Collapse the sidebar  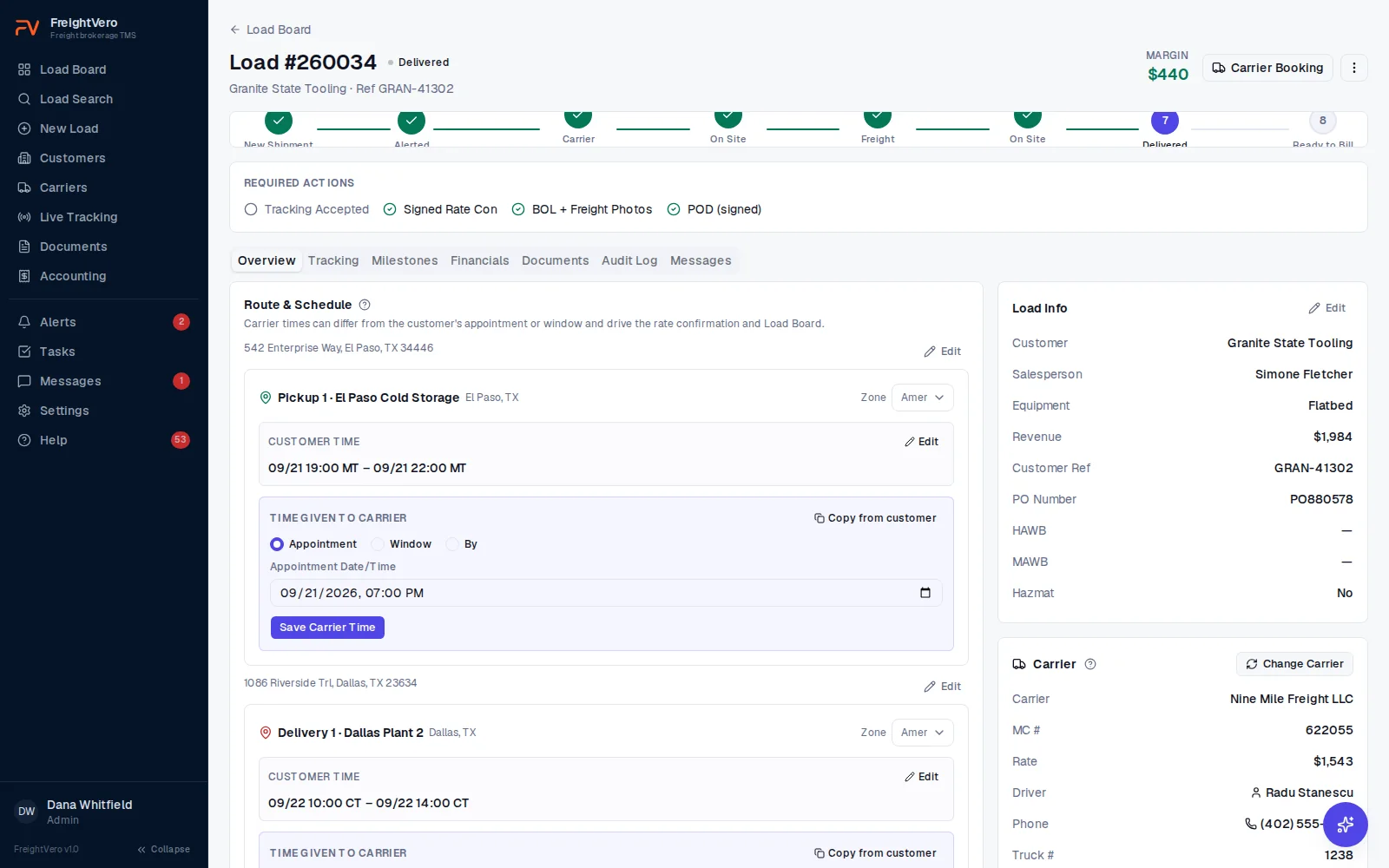(163, 849)
